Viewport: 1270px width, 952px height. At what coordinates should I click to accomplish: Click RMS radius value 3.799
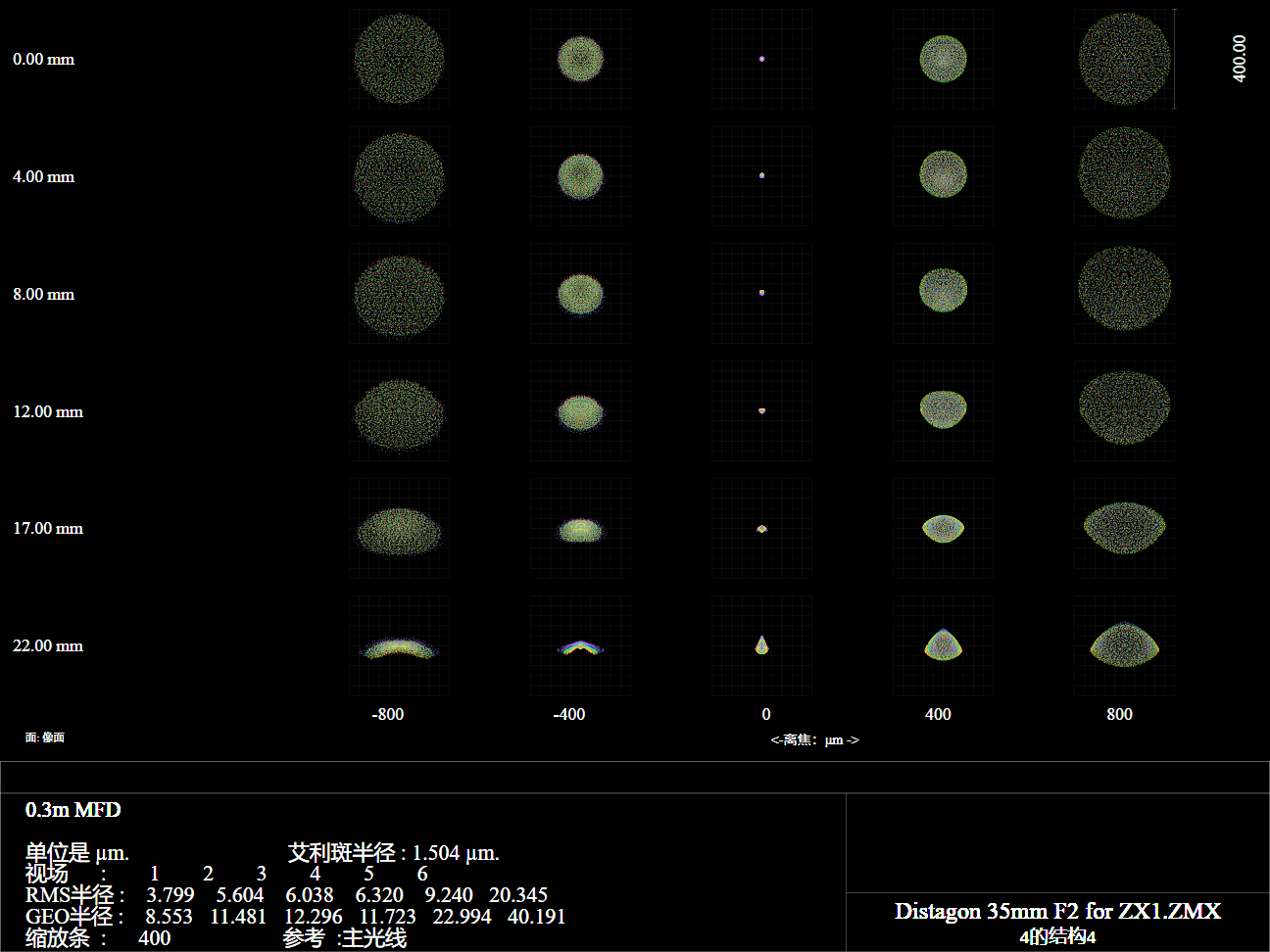(x=171, y=895)
